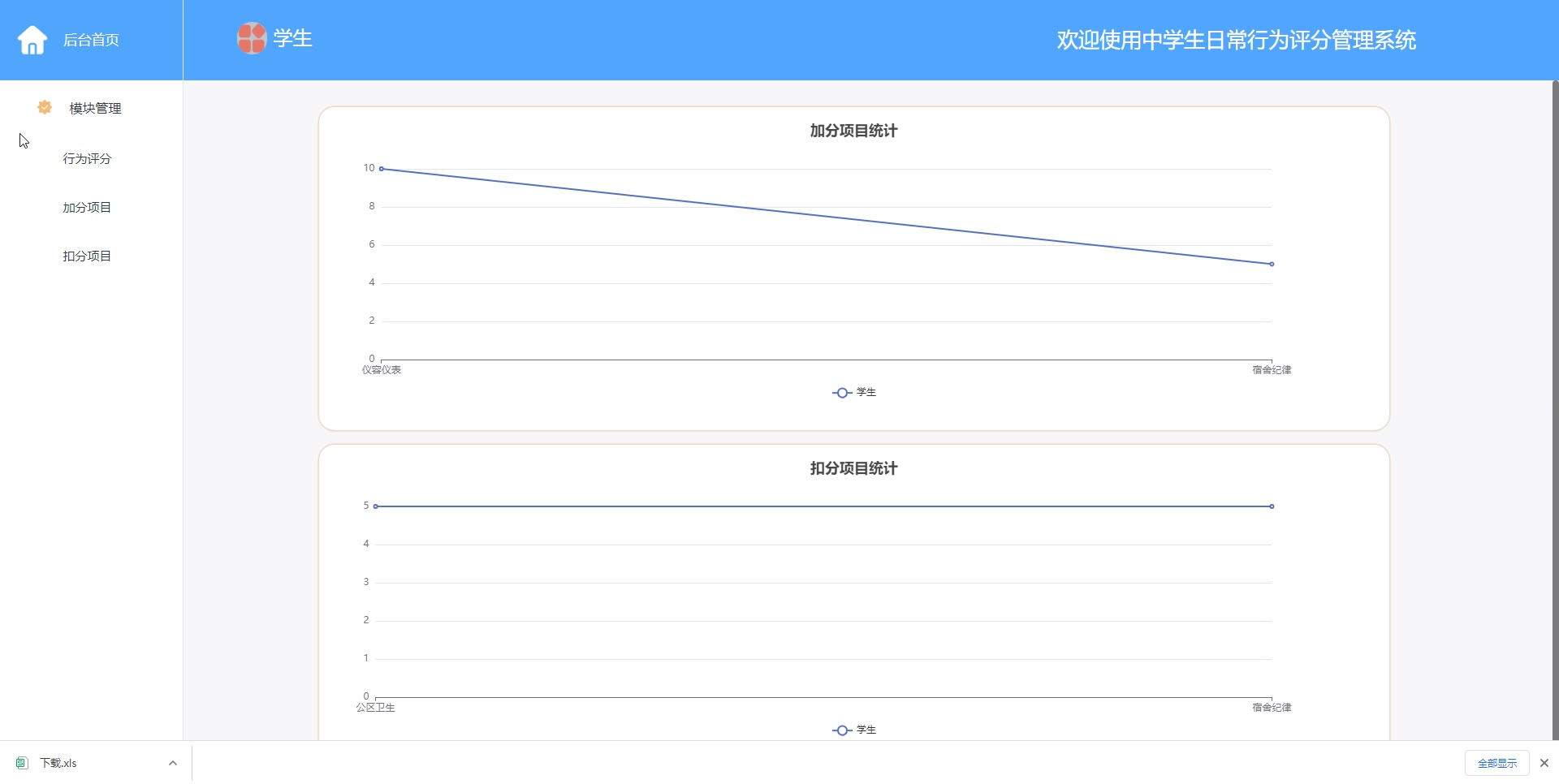
Task: Open the 行为评分 menu item
Action: pyautogui.click(x=87, y=158)
